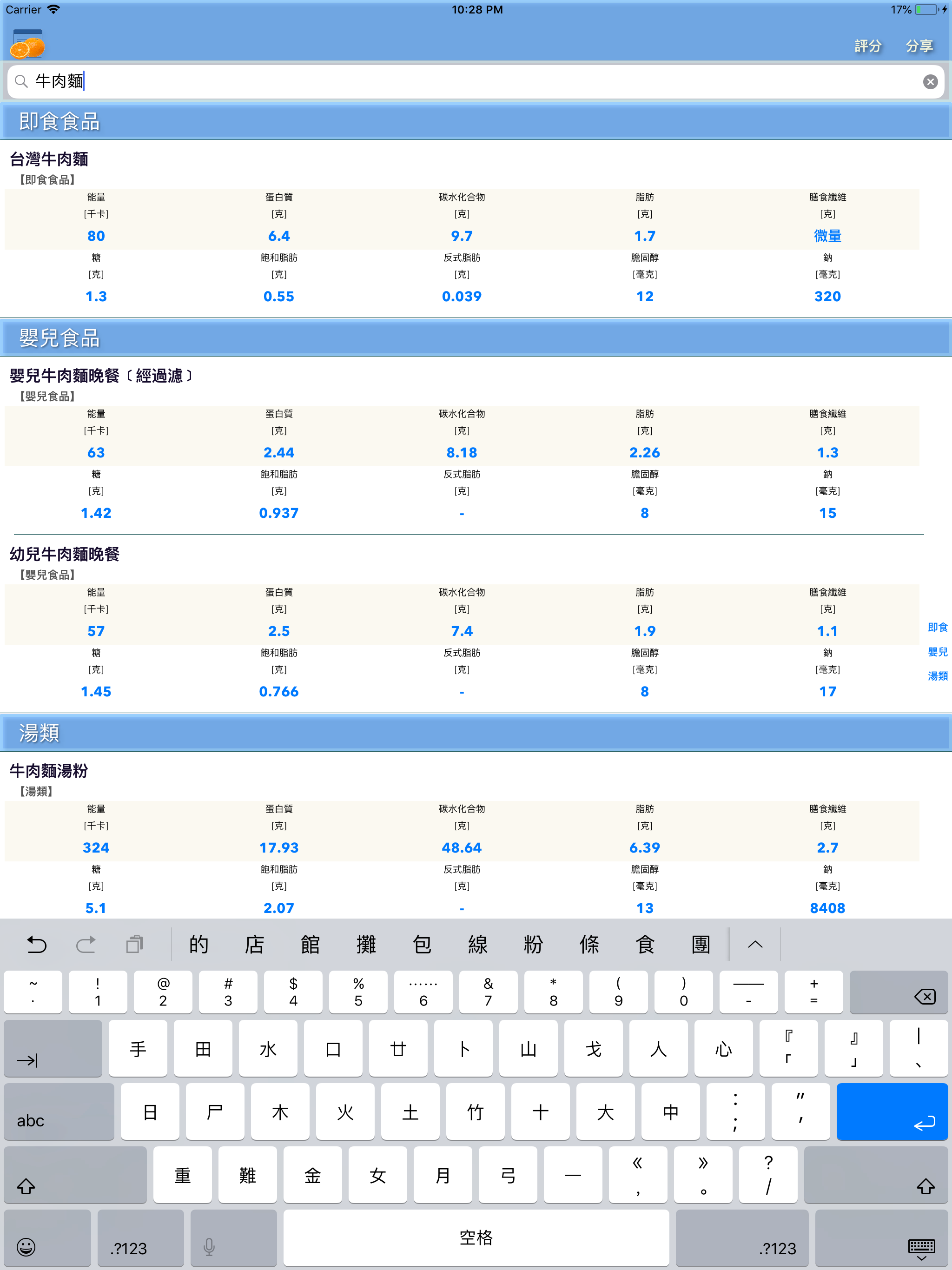The image size is (952, 1270).
Task: Choose candidate word 粉
Action: 534,944
